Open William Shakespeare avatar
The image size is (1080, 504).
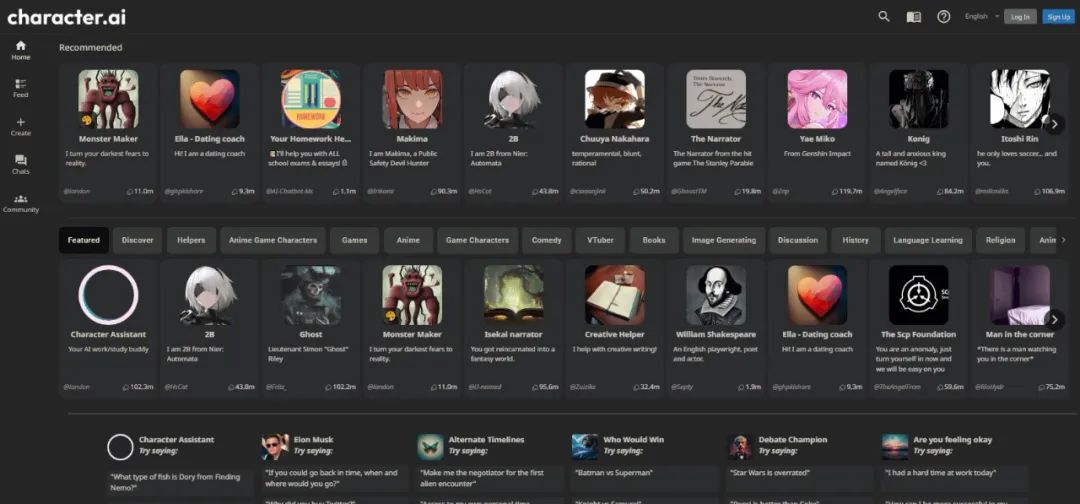coord(716,295)
